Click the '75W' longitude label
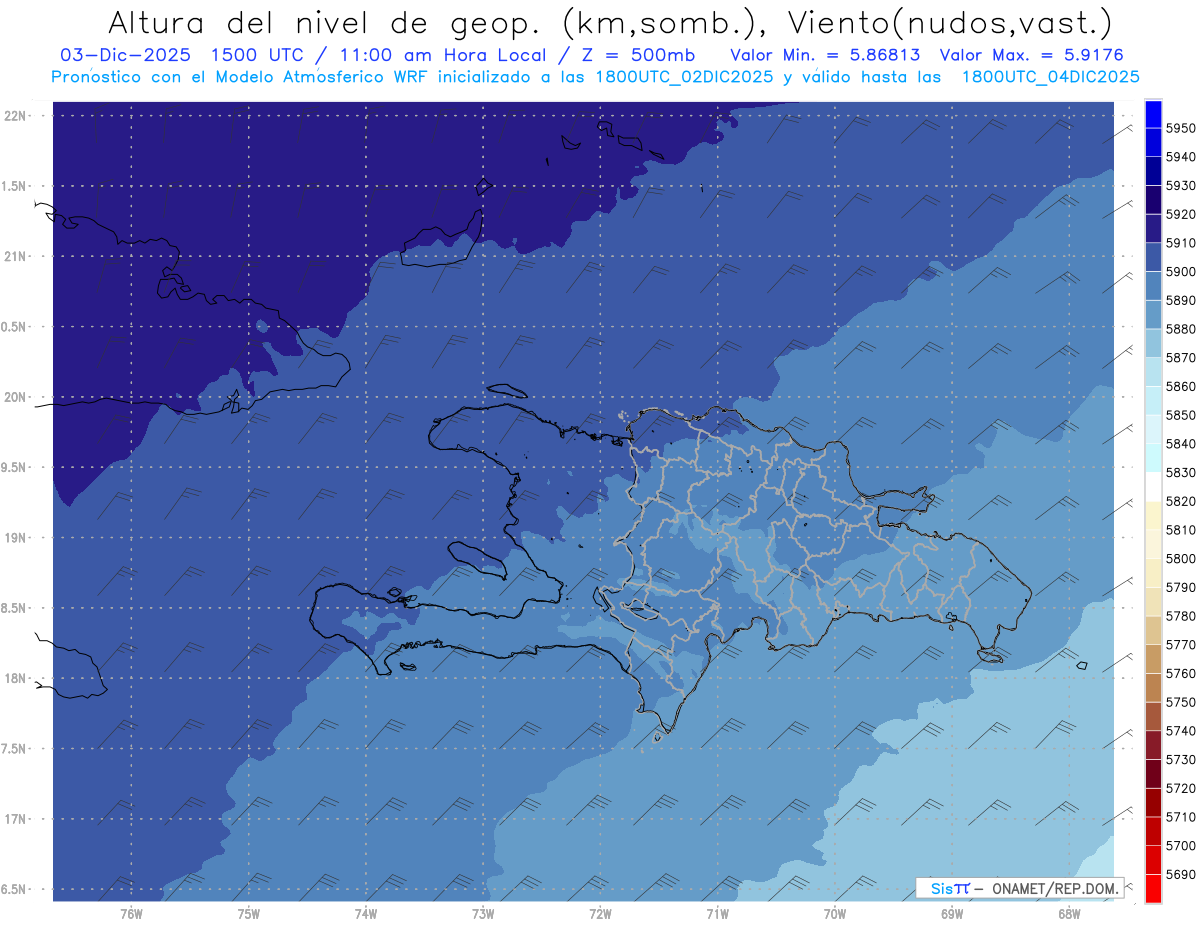Image resolution: width=1200 pixels, height=927 pixels. (249, 913)
